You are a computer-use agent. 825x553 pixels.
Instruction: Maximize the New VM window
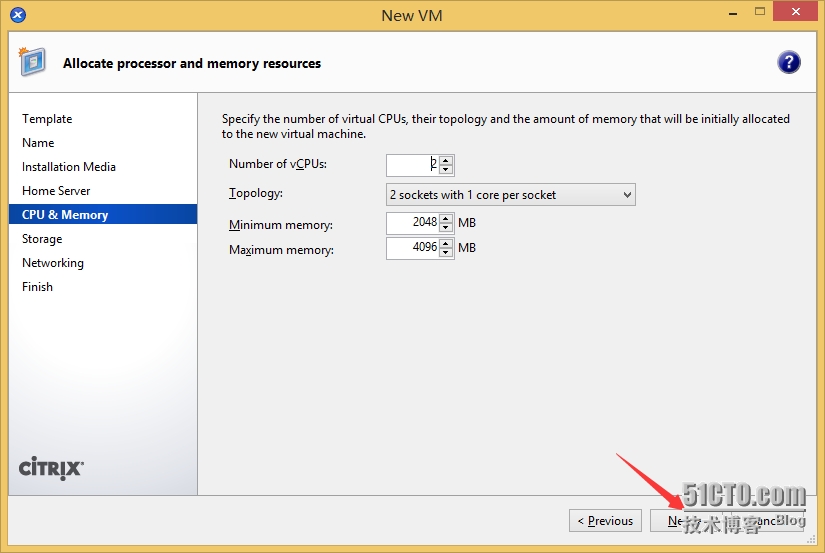point(760,12)
